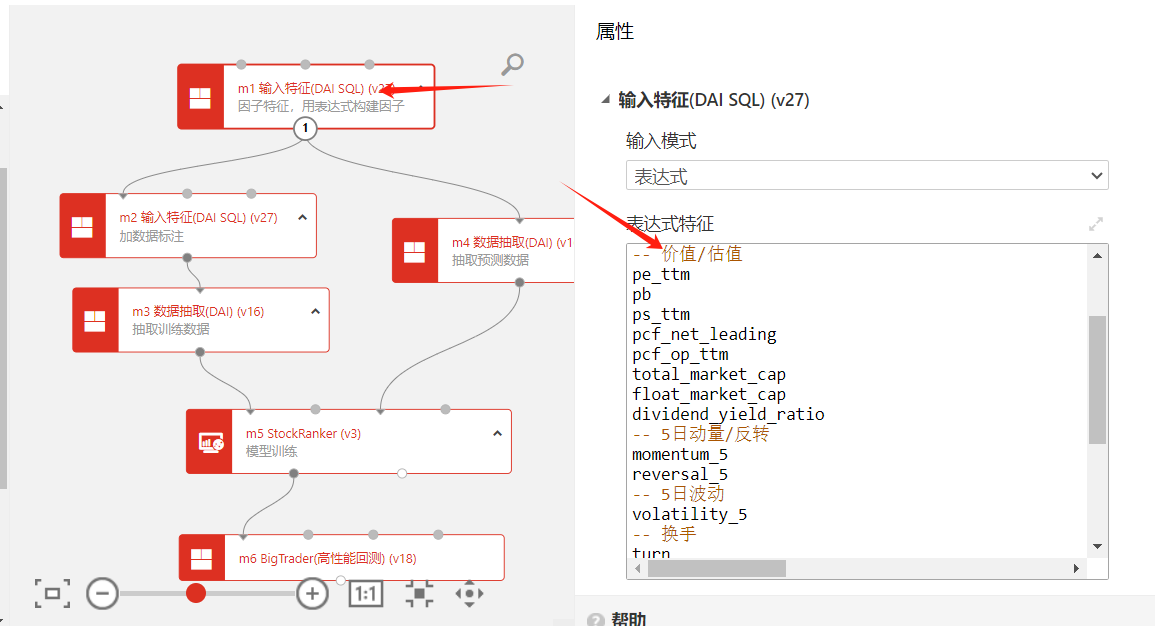Collapse the m2 输入特征 node with its chevron
1155x626 pixels.
point(302,217)
